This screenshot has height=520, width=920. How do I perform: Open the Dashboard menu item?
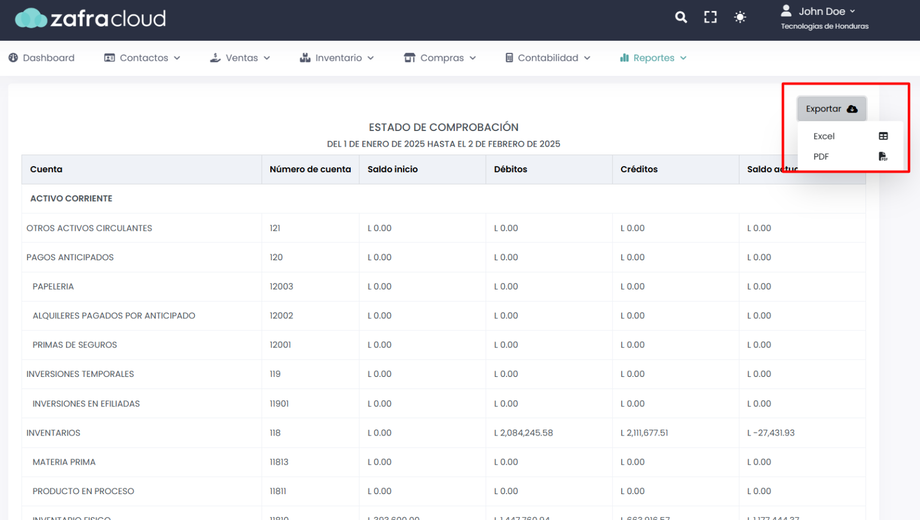pos(41,58)
